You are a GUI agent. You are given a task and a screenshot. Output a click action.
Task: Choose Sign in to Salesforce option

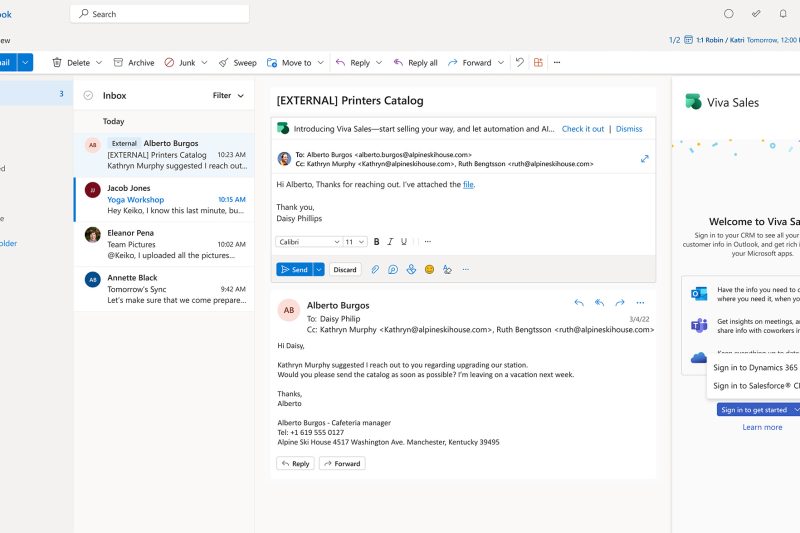pos(756,386)
